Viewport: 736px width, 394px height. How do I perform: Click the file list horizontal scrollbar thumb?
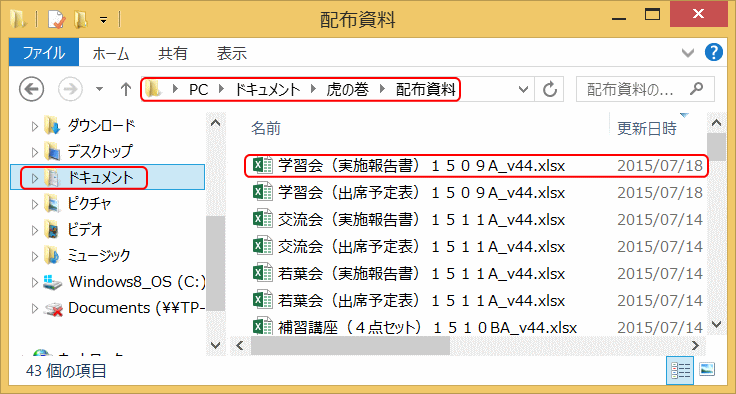point(350,346)
